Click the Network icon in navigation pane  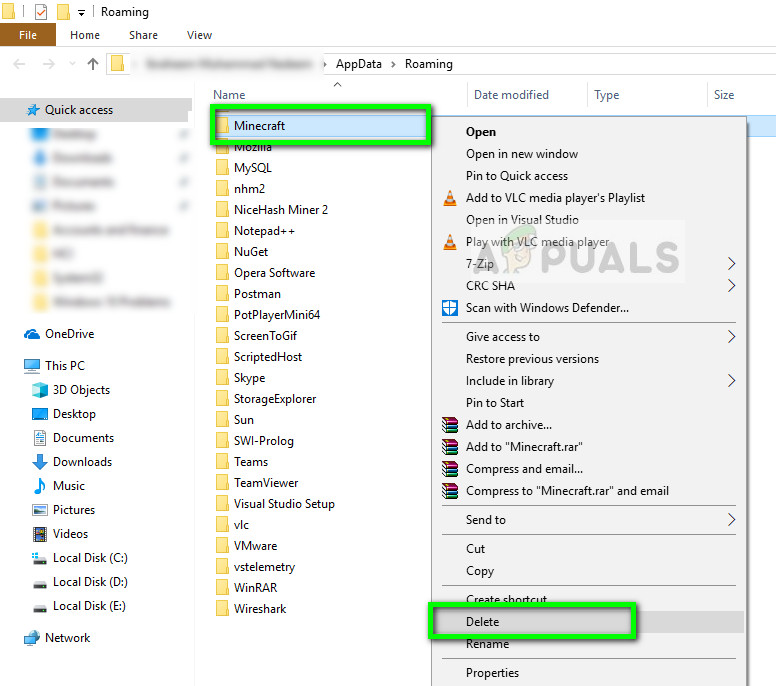[x=32, y=638]
